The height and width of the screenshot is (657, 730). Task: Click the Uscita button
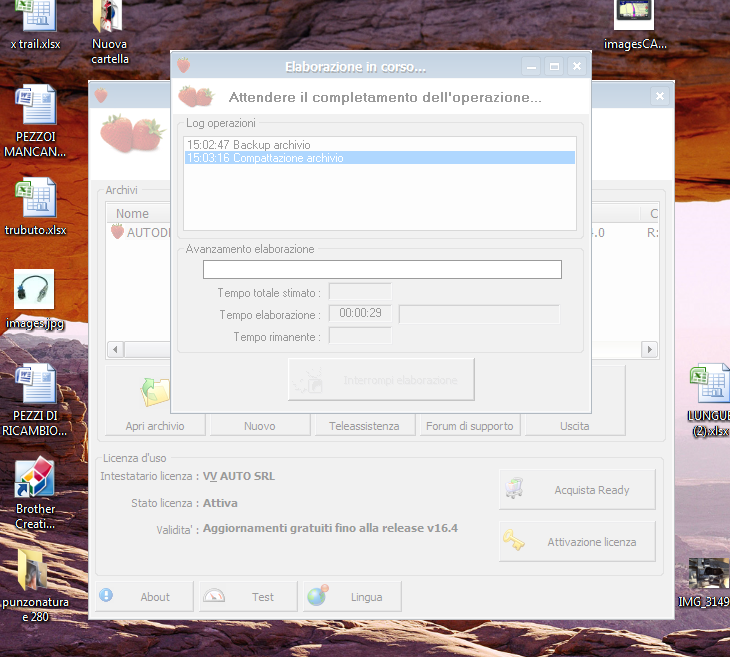(x=575, y=400)
